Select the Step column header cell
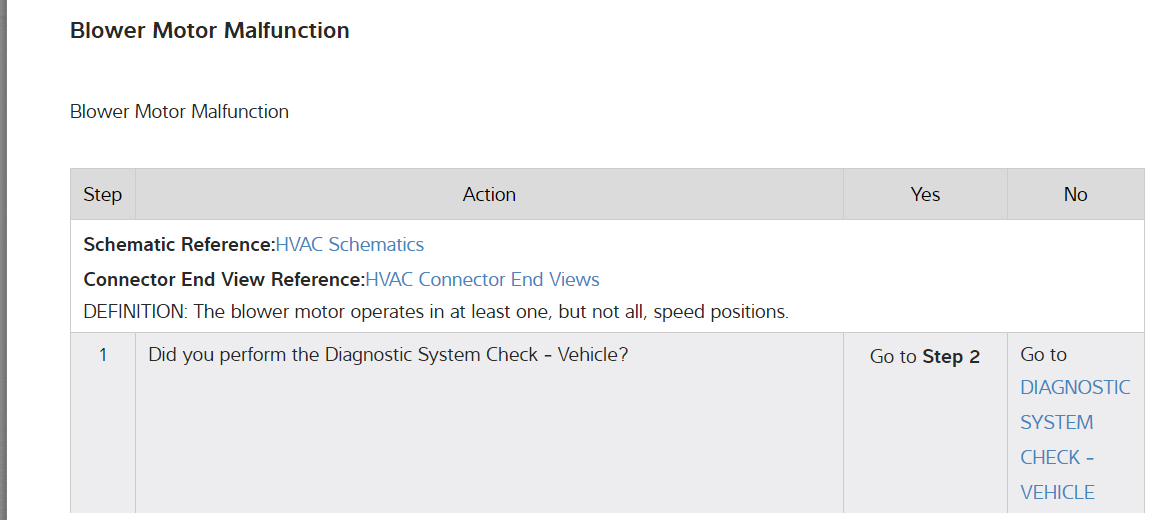The width and height of the screenshot is (1157, 520). pyautogui.click(x=102, y=195)
